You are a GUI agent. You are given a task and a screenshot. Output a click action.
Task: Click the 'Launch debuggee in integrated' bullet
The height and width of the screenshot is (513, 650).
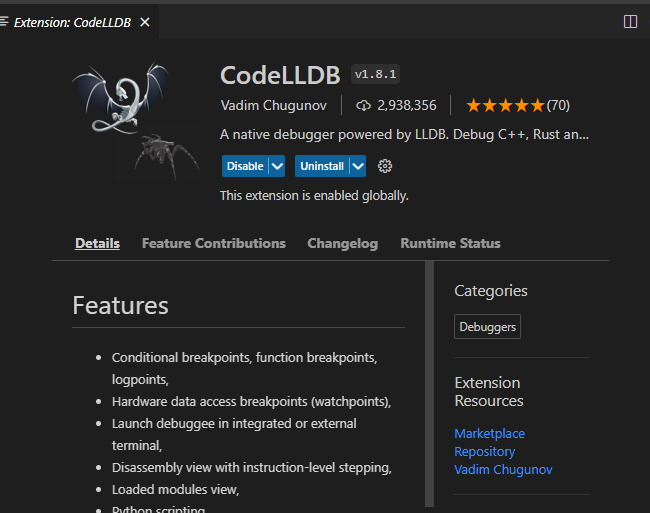pos(234,434)
